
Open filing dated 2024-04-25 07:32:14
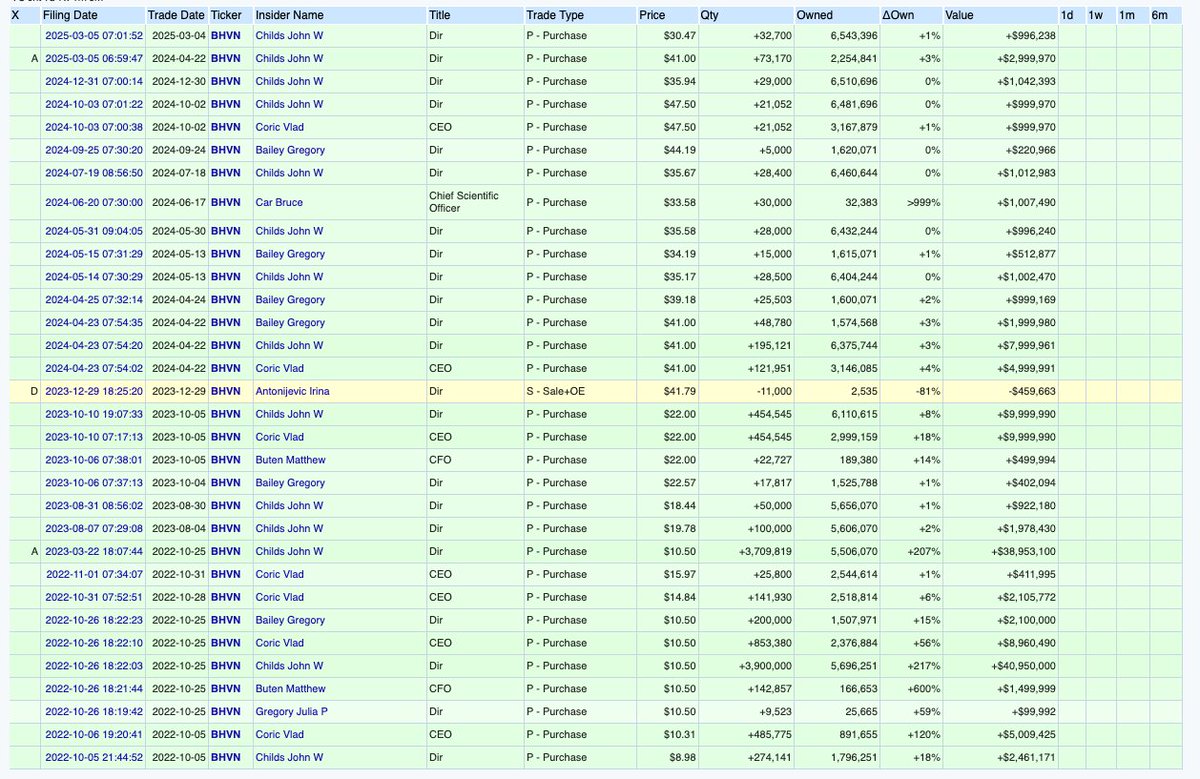click(x=94, y=300)
